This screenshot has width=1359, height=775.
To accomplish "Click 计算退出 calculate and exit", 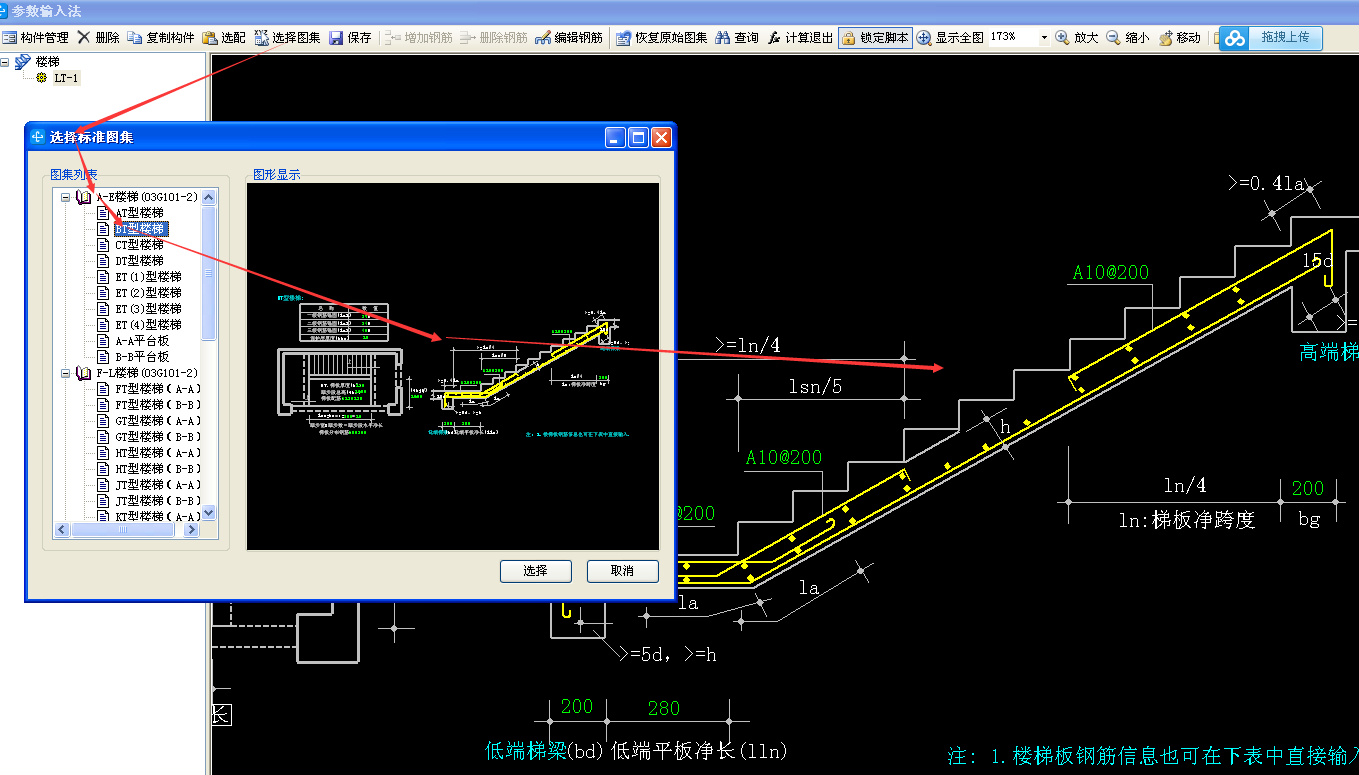I will pos(800,38).
